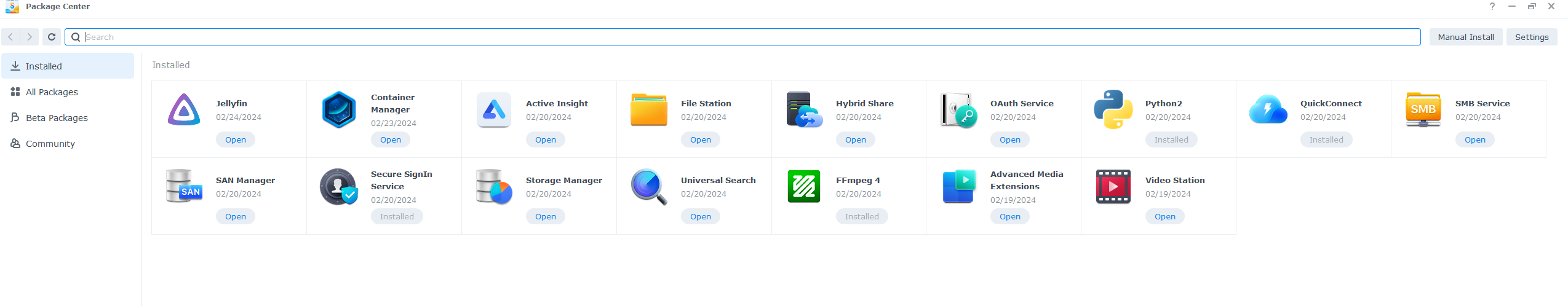This screenshot has width=1568, height=306.
Task: Open the Help question mark
Action: tap(1492, 6)
